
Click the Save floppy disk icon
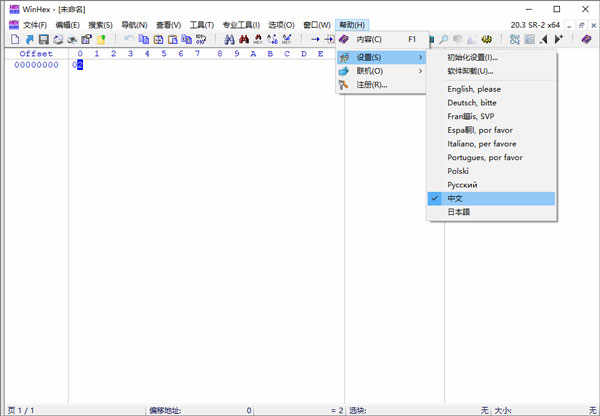click(x=44, y=39)
